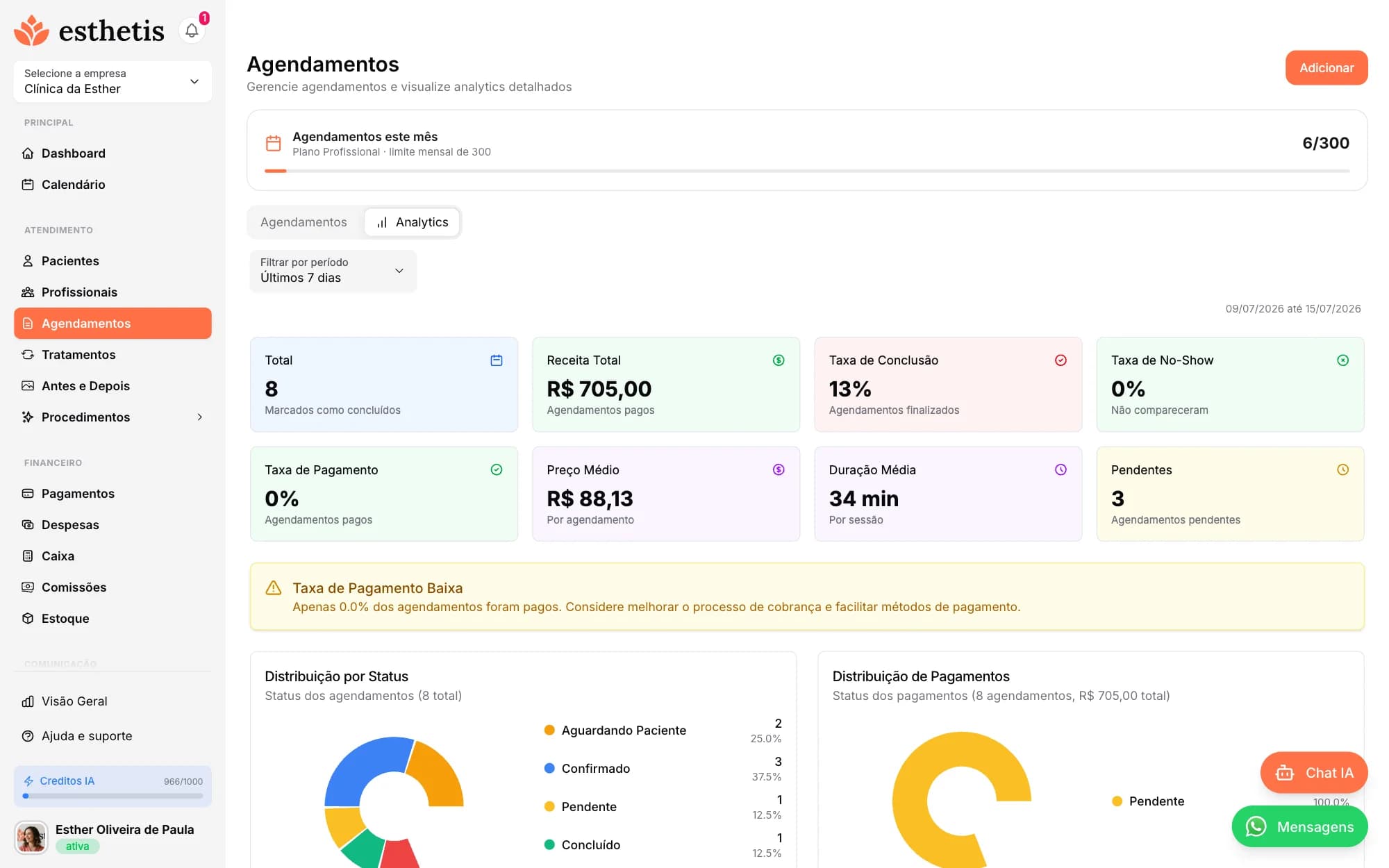Click the Concluído green legend dot
This screenshot has height=868, width=1389.
[549, 845]
